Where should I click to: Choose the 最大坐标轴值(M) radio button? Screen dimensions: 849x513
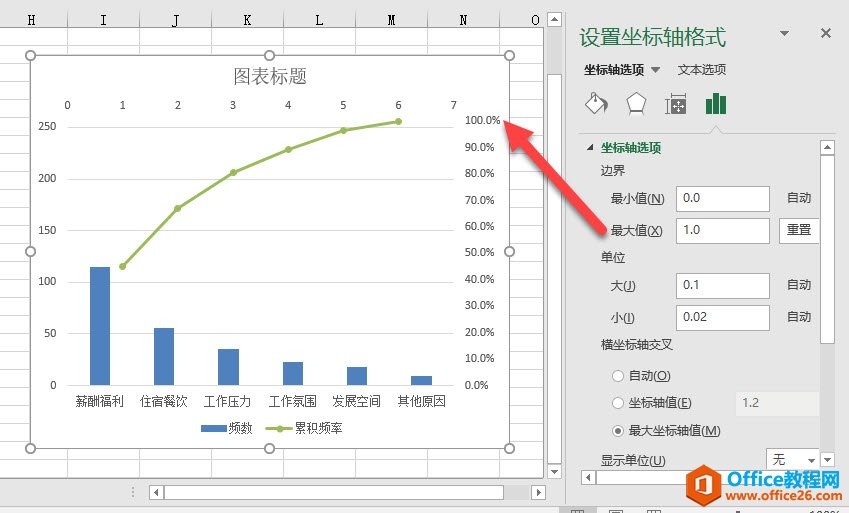click(617, 430)
